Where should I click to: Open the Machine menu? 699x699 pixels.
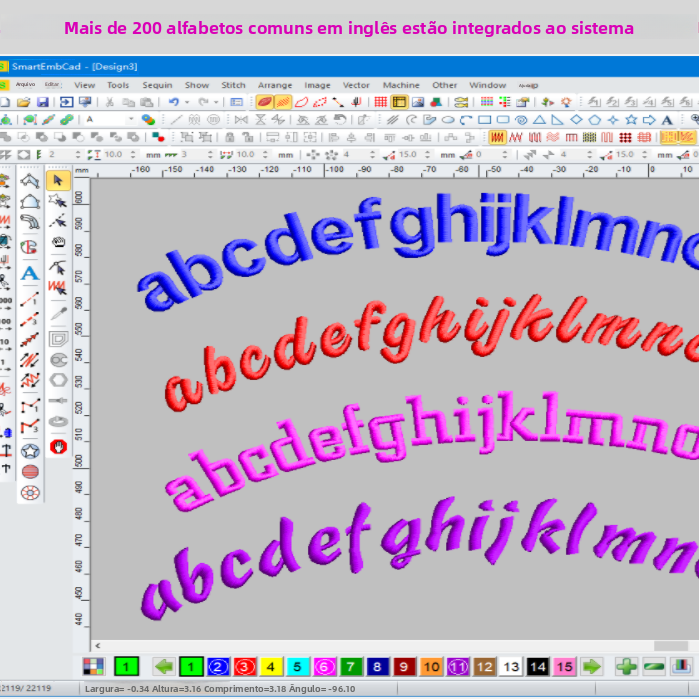tap(401, 85)
